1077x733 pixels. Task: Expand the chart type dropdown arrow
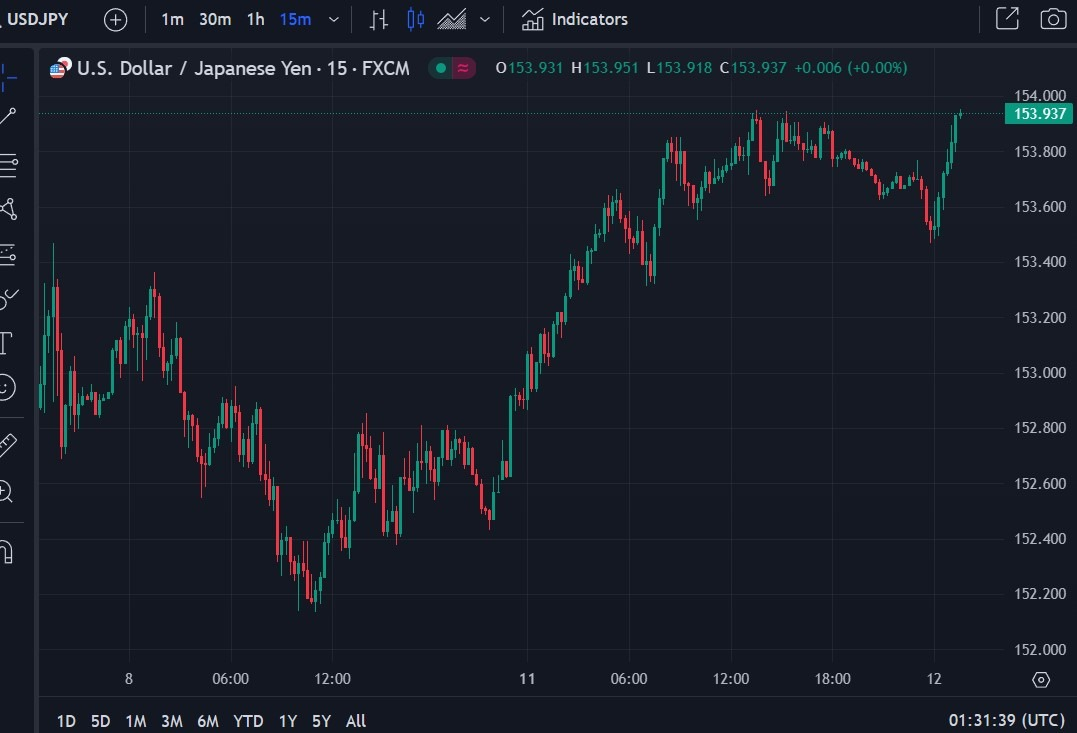click(485, 20)
